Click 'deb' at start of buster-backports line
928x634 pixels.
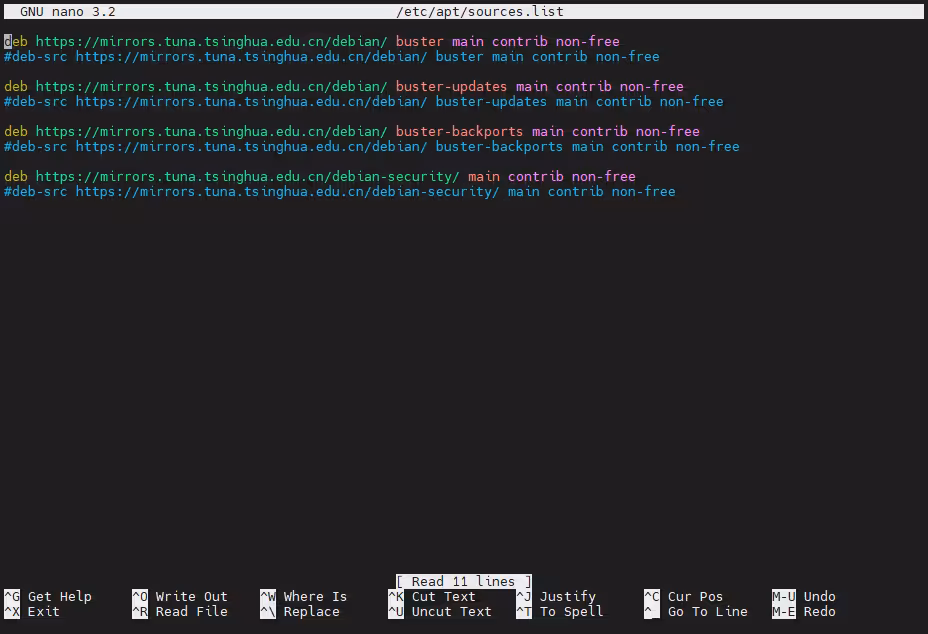pos(16,131)
